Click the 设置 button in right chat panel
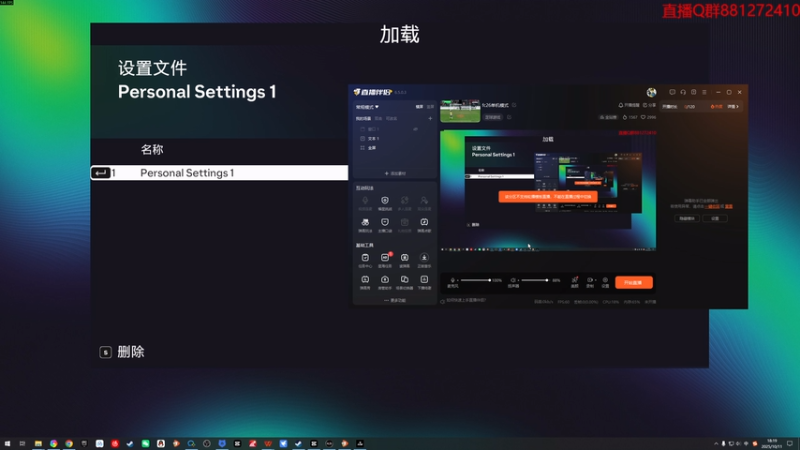800x450 pixels. coord(715,218)
